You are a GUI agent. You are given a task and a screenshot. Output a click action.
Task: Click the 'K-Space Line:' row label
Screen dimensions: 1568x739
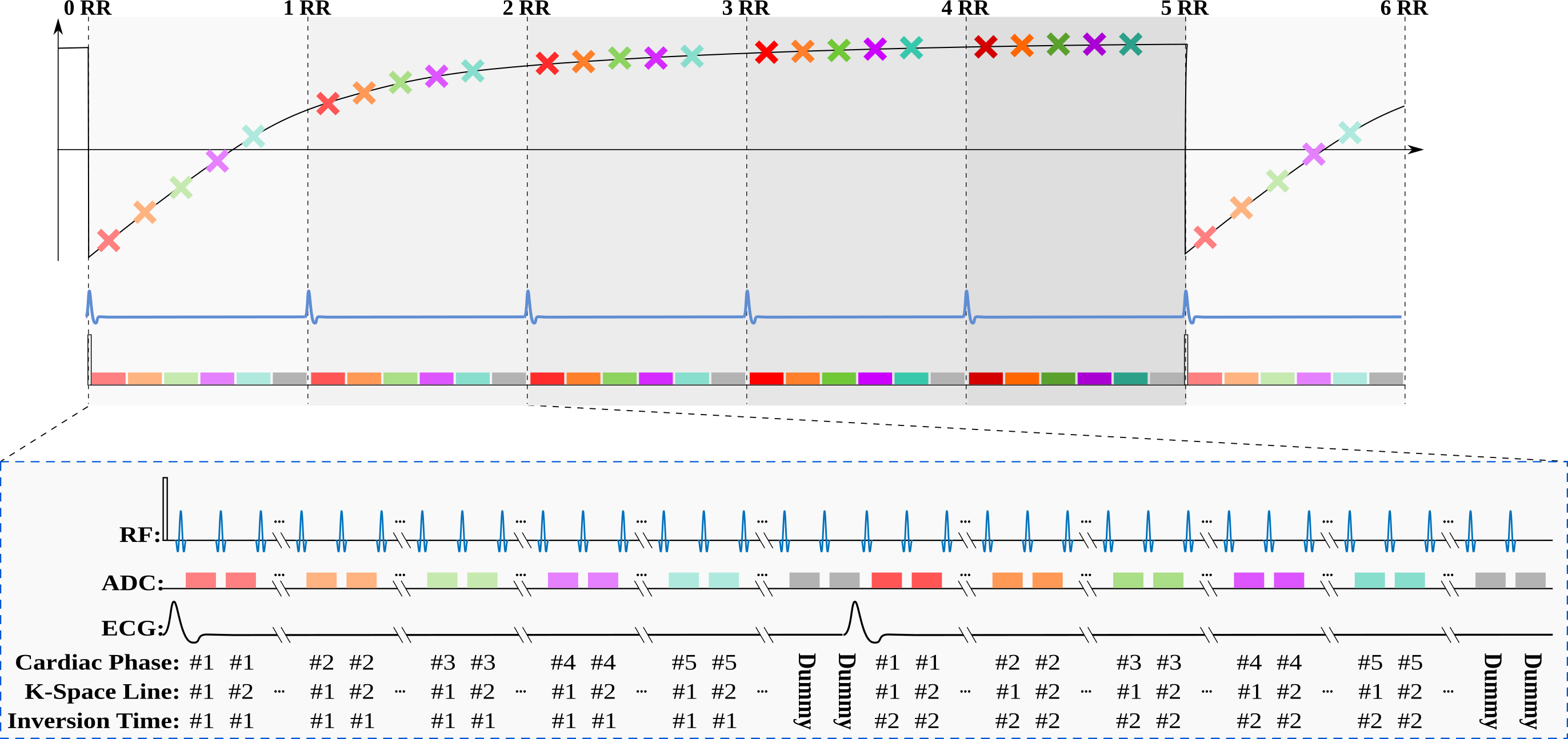[102, 692]
